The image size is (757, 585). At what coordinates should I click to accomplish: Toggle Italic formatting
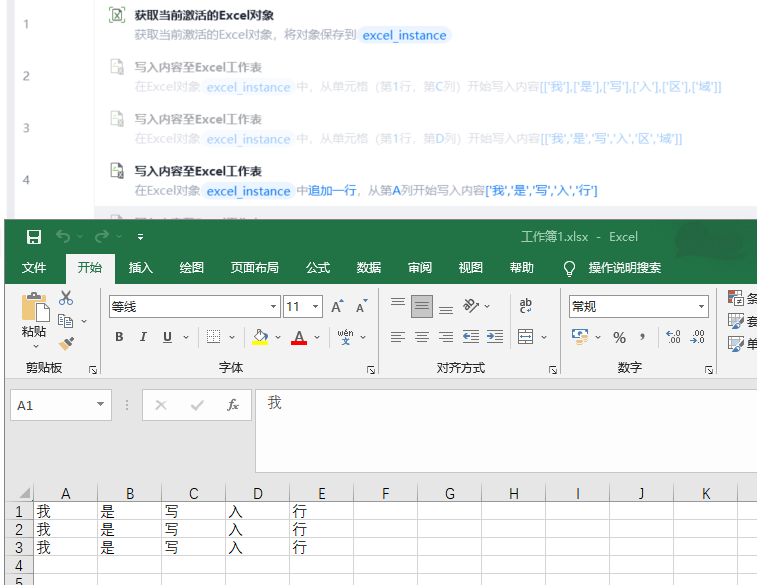pyautogui.click(x=143, y=337)
